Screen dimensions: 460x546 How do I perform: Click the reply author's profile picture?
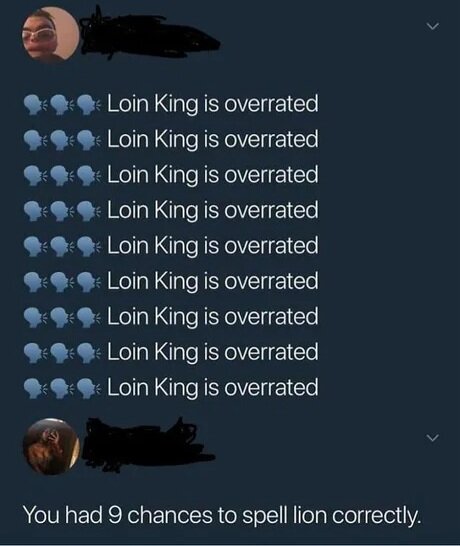(x=51, y=446)
